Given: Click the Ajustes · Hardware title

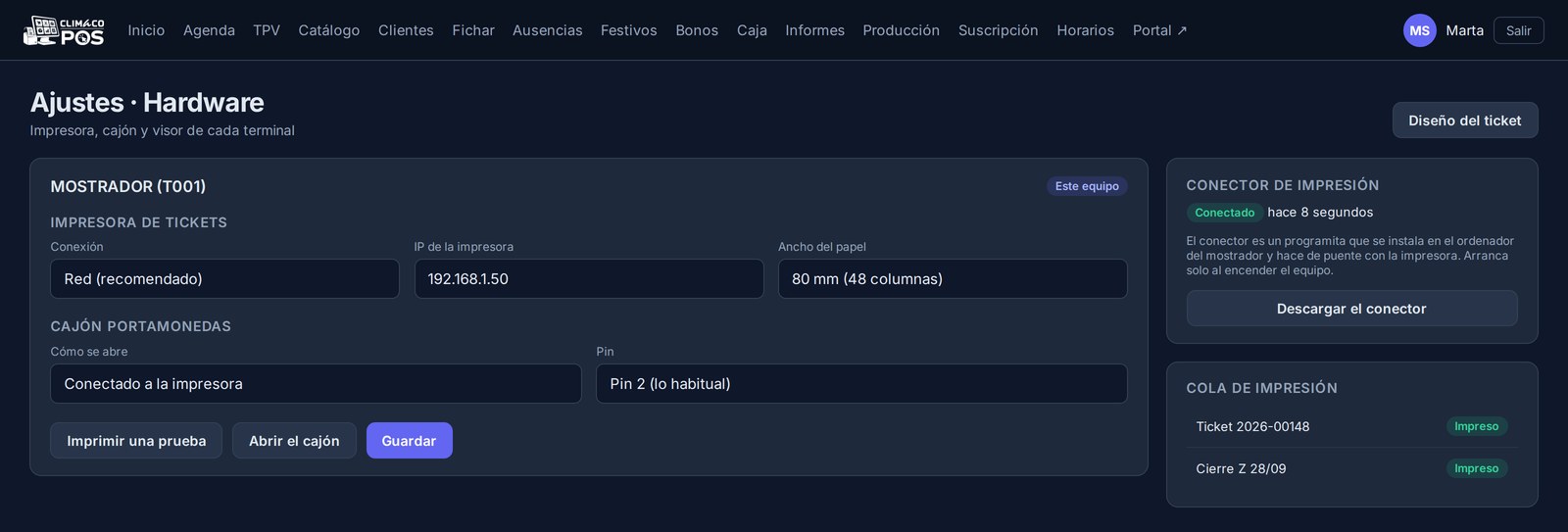Looking at the screenshot, I should coord(147,102).
